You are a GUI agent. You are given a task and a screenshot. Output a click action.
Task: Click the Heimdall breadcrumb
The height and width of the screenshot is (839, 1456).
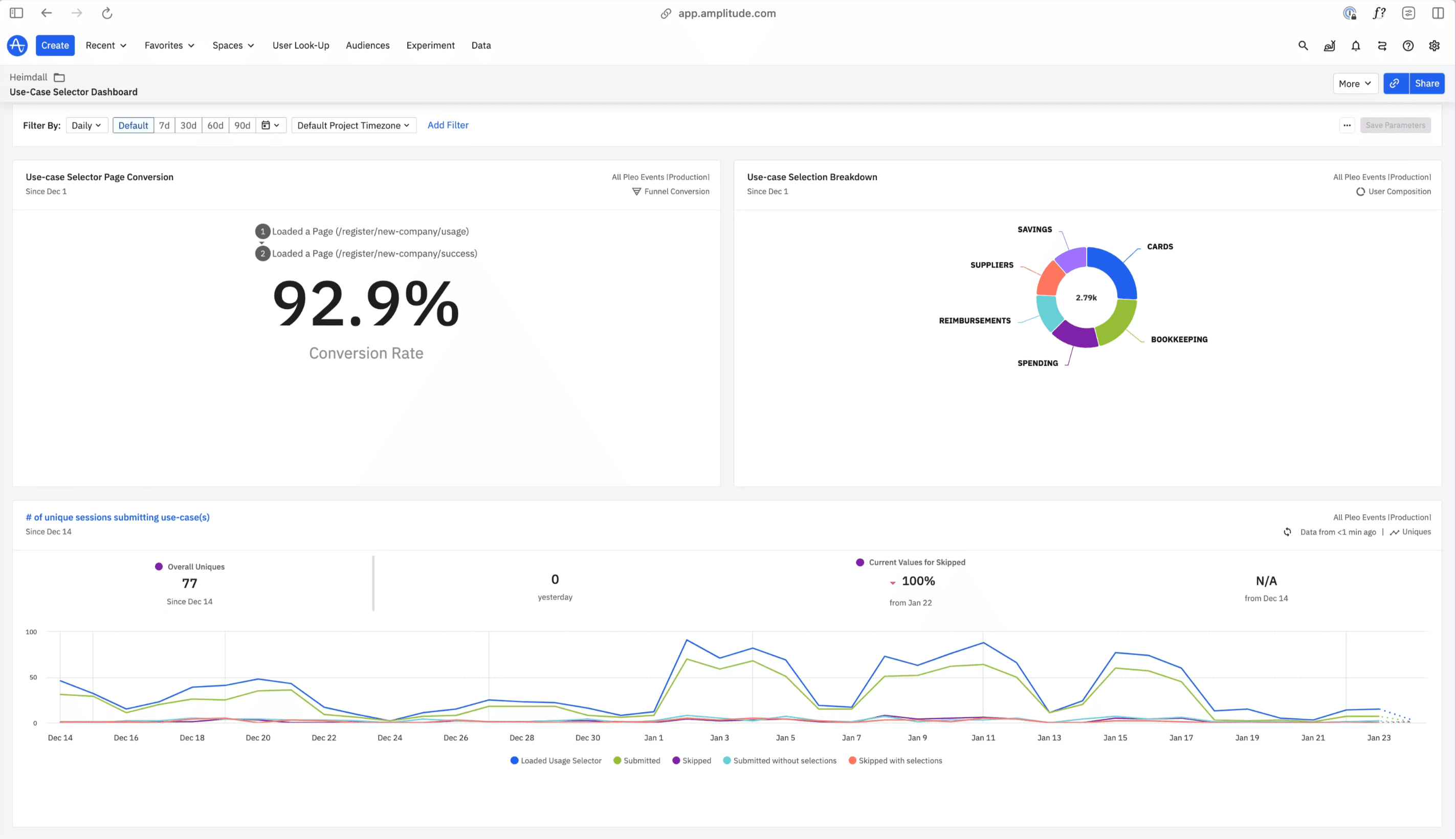(28, 77)
